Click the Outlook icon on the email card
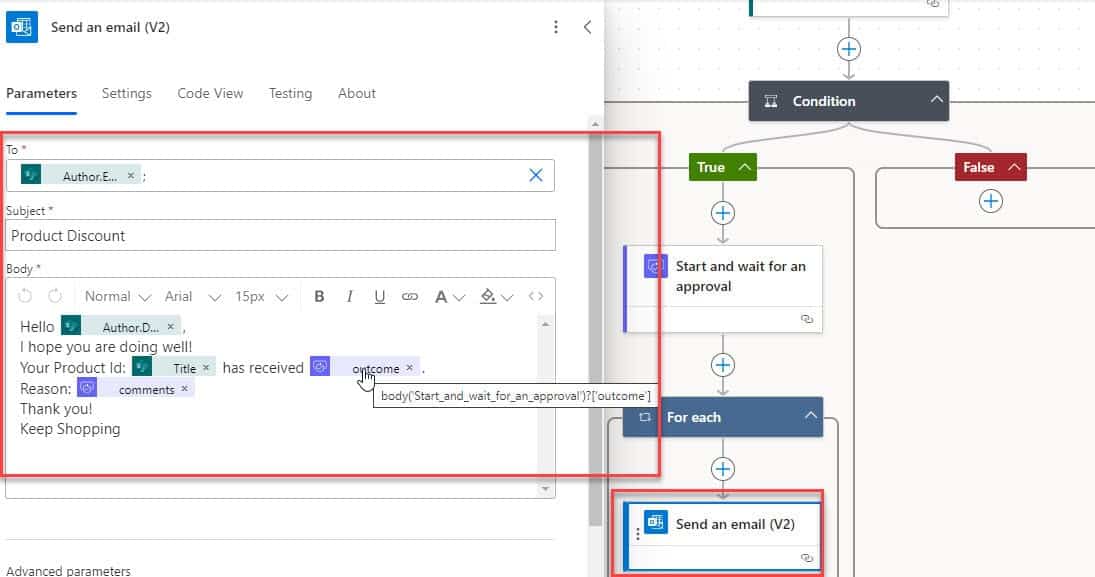Image resolution: width=1095 pixels, height=577 pixels. [x=655, y=522]
